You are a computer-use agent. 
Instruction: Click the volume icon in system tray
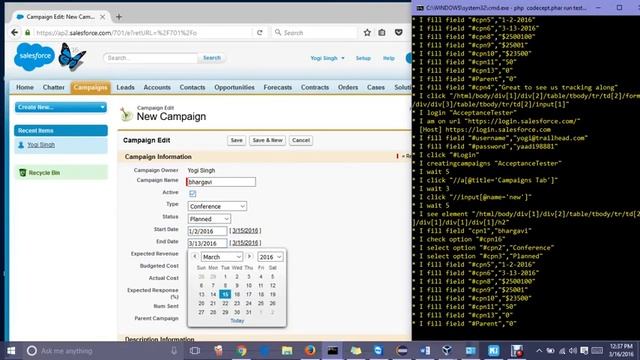573,351
